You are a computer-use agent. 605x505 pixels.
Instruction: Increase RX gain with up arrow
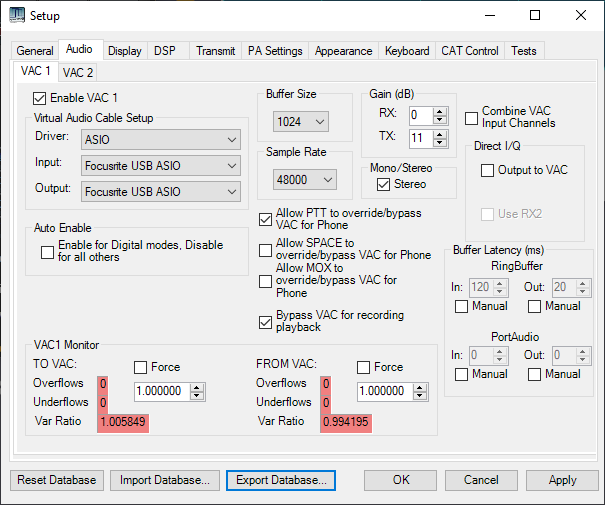point(440,110)
